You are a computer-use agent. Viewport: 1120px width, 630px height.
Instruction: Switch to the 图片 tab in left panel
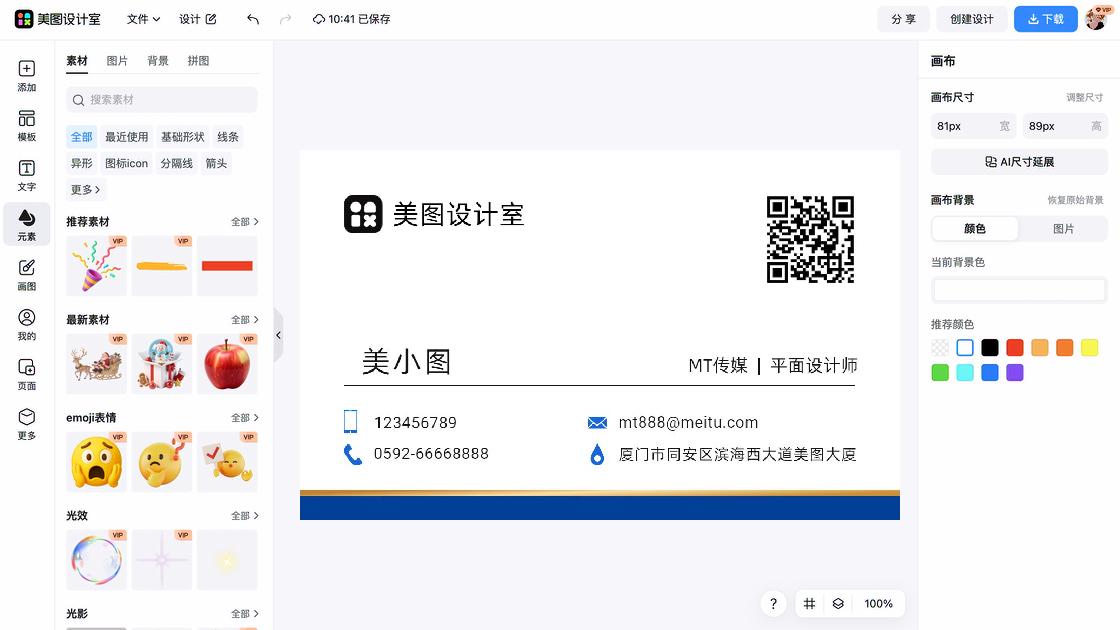117,61
